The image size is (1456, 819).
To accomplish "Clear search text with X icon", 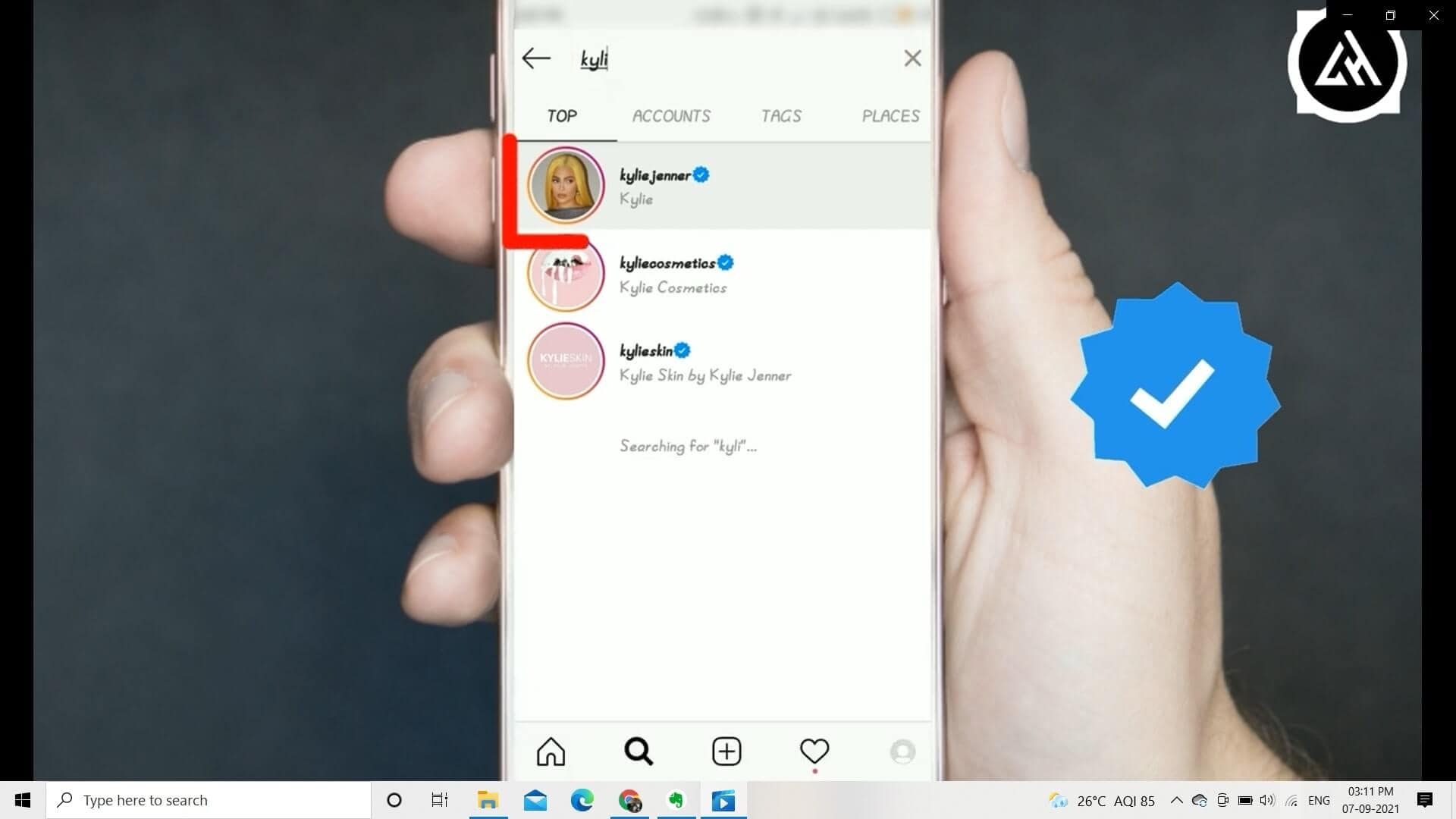I will coord(912,58).
